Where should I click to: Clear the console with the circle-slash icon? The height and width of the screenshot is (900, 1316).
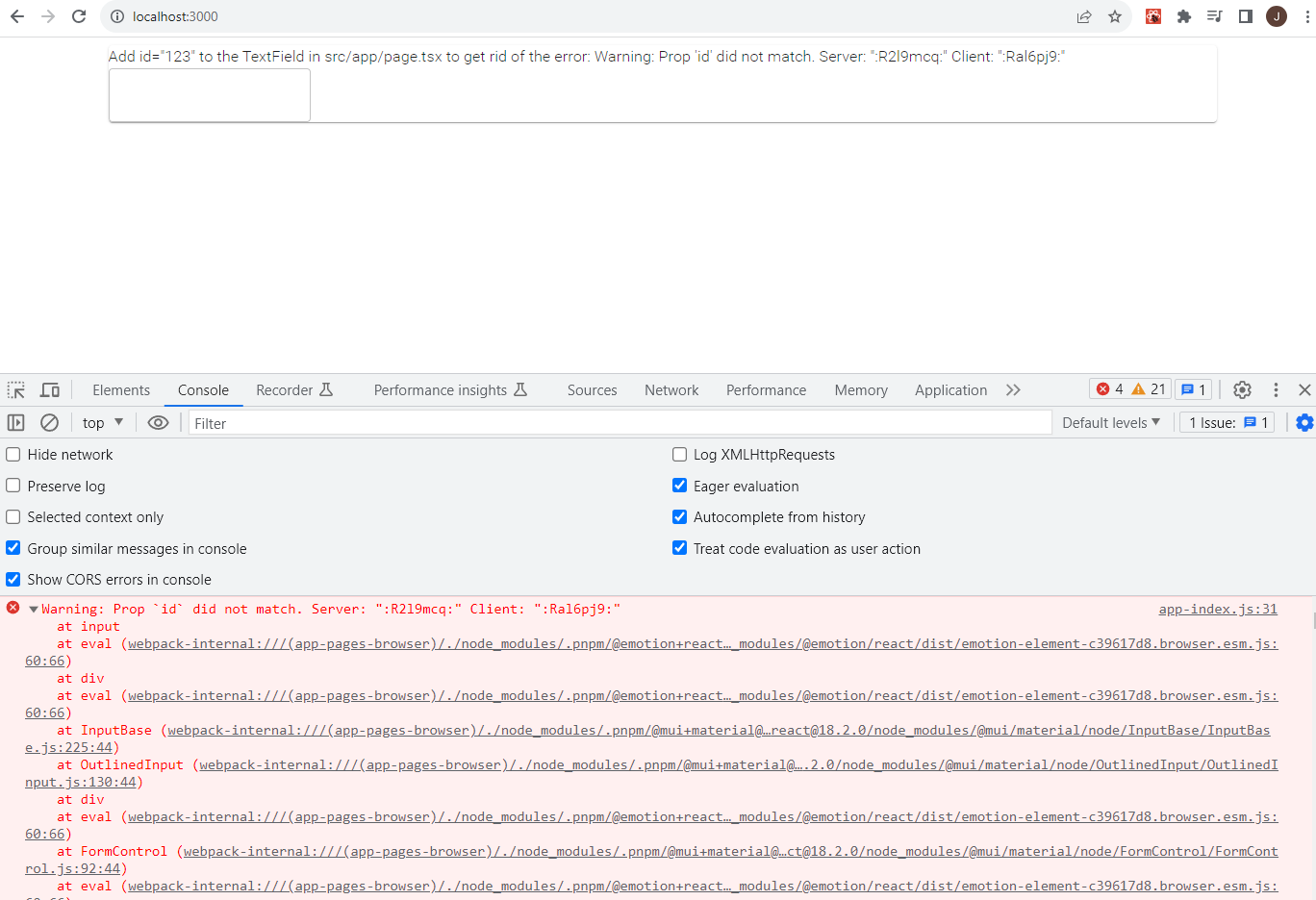[x=49, y=422]
